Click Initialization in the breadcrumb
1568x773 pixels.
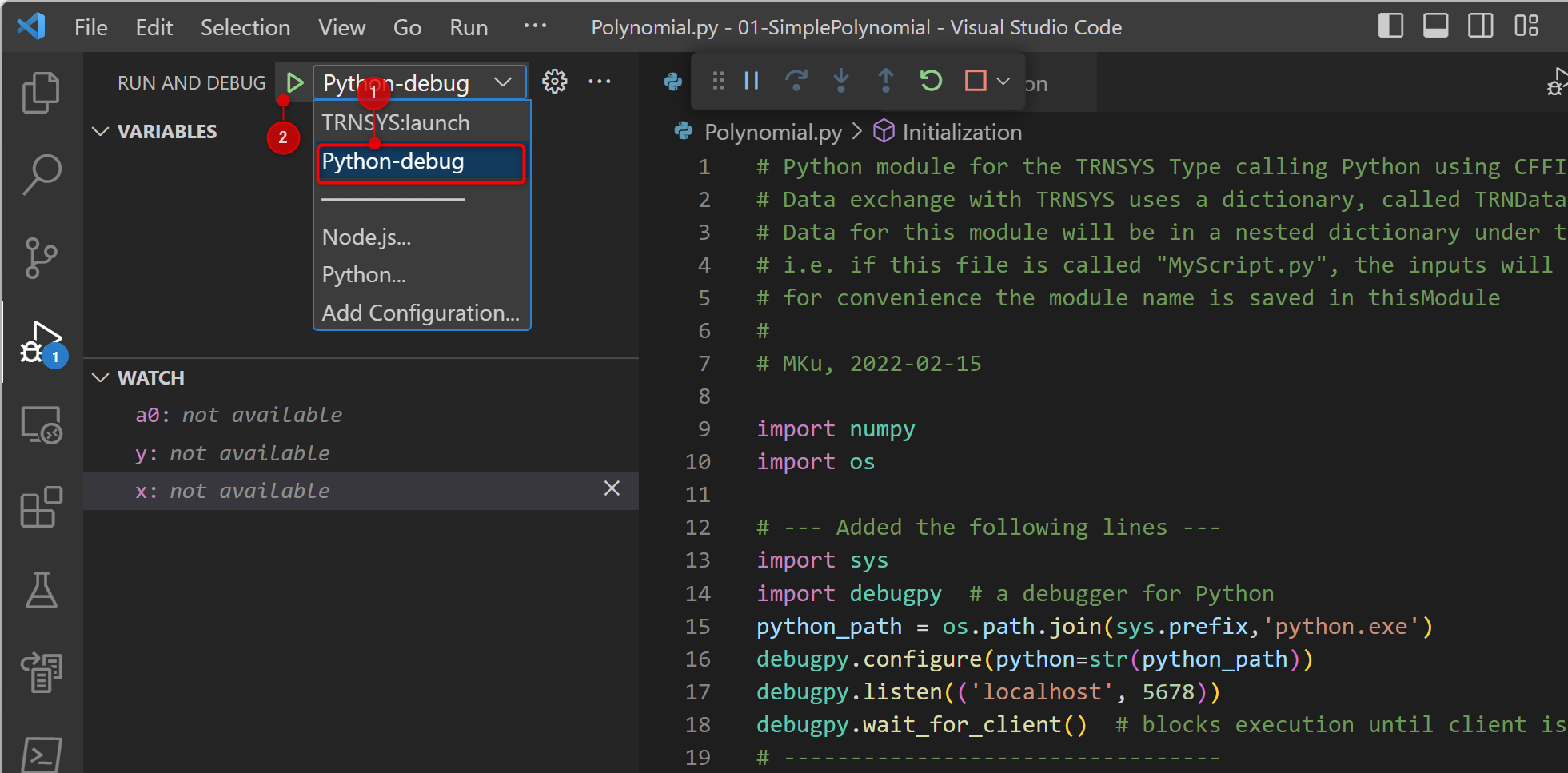962,132
